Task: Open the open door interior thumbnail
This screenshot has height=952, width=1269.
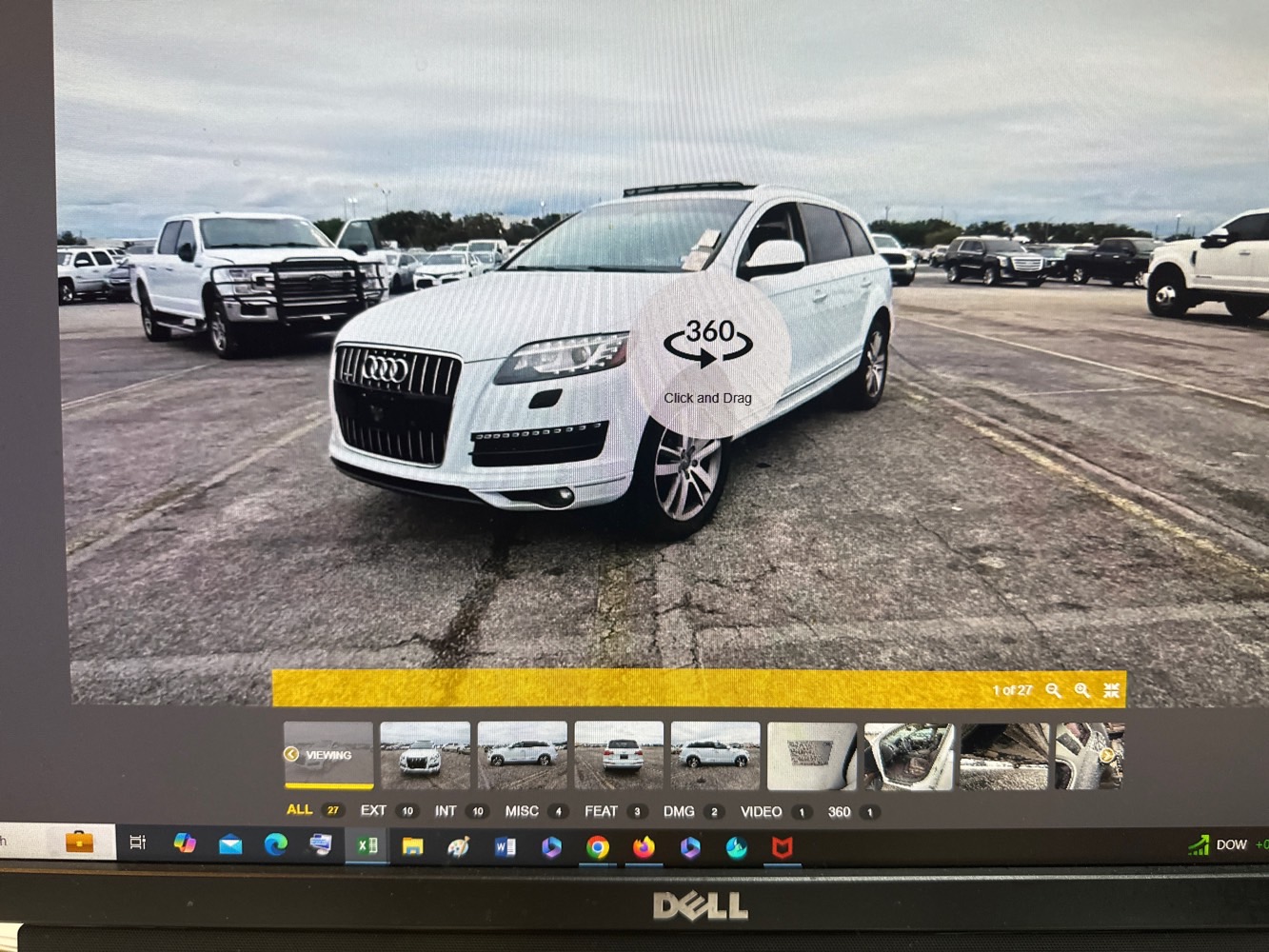Action: 908,756
